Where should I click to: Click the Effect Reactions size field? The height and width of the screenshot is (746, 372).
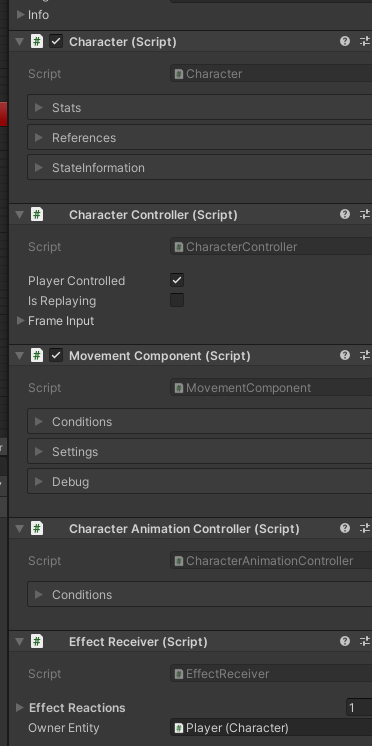click(359, 707)
